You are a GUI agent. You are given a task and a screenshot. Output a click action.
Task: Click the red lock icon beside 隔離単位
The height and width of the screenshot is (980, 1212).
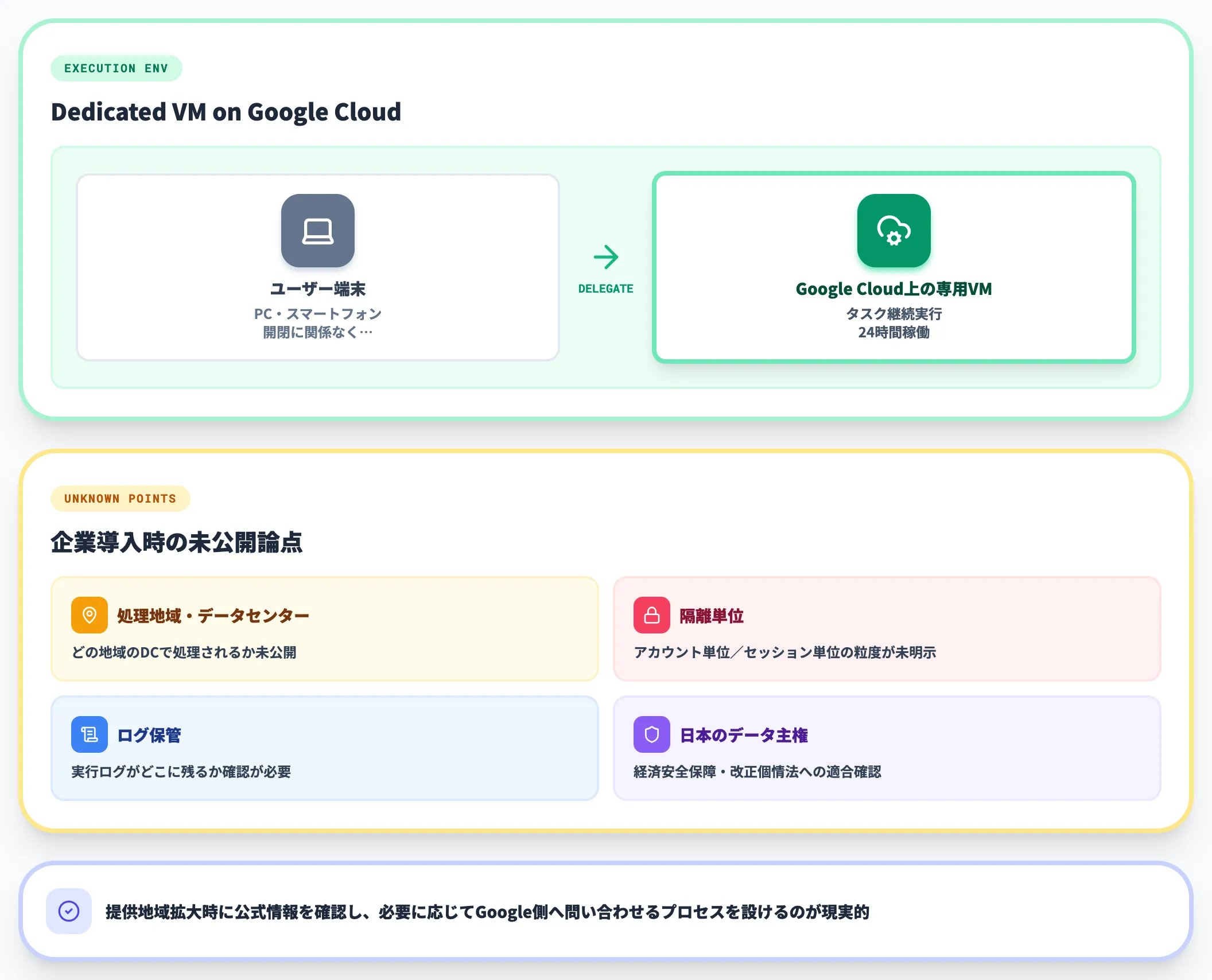(652, 615)
